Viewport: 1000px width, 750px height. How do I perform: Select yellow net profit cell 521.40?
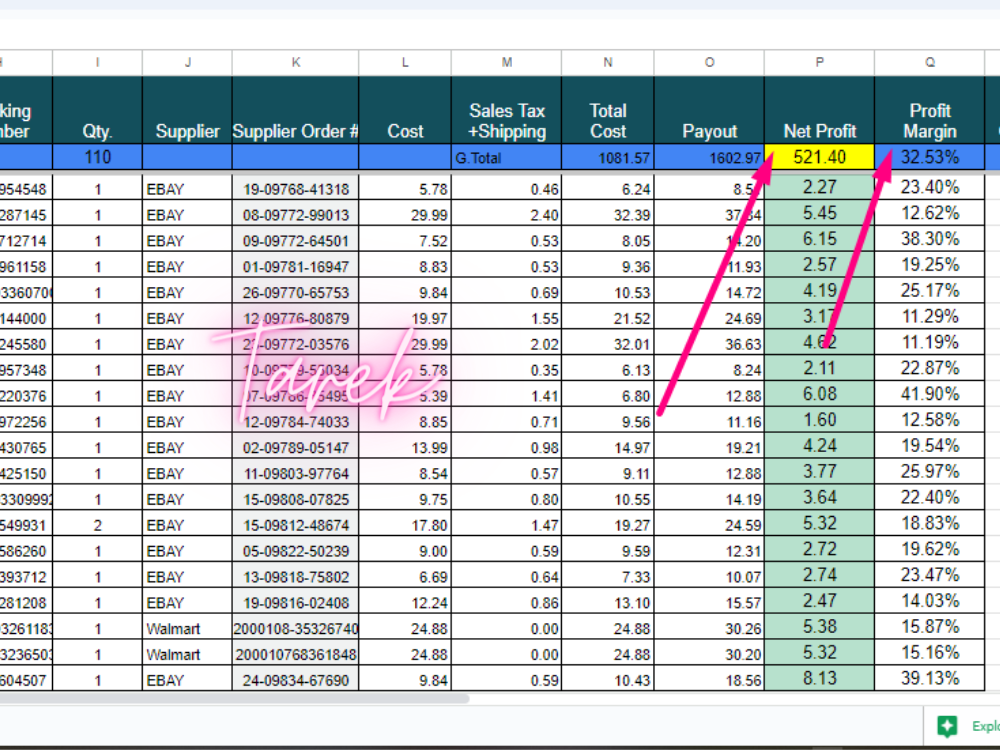click(x=820, y=158)
